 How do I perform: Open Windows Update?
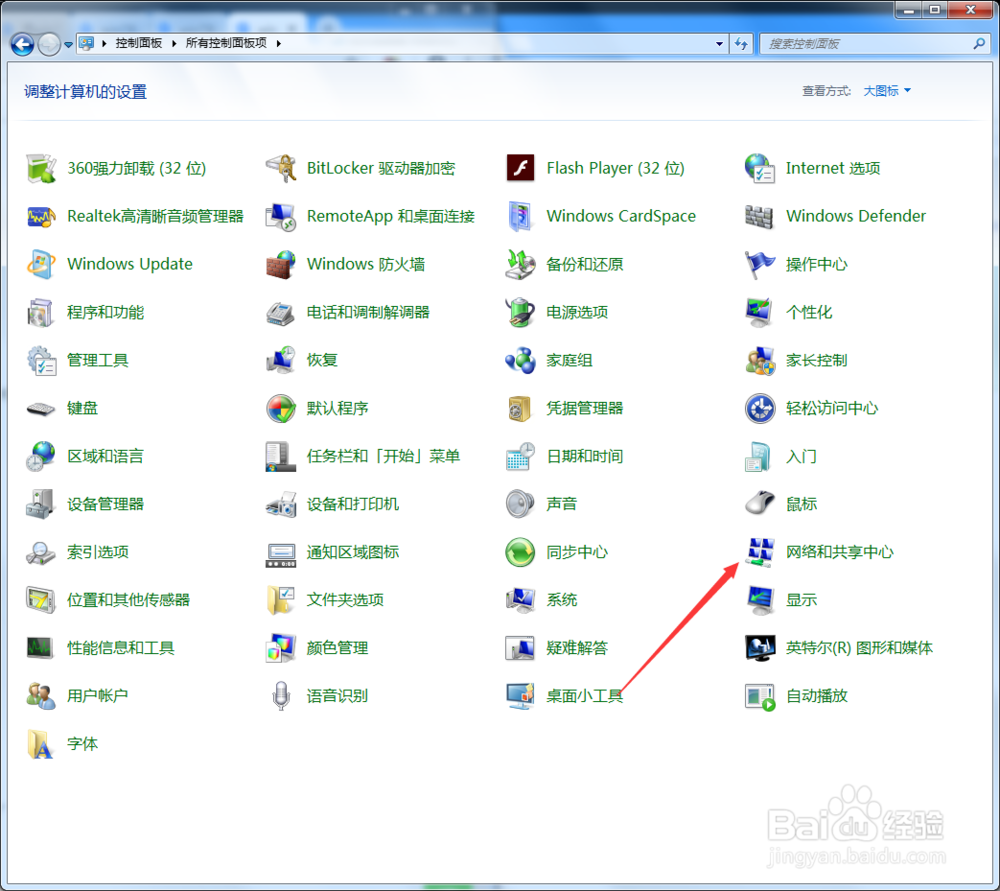coord(129,264)
